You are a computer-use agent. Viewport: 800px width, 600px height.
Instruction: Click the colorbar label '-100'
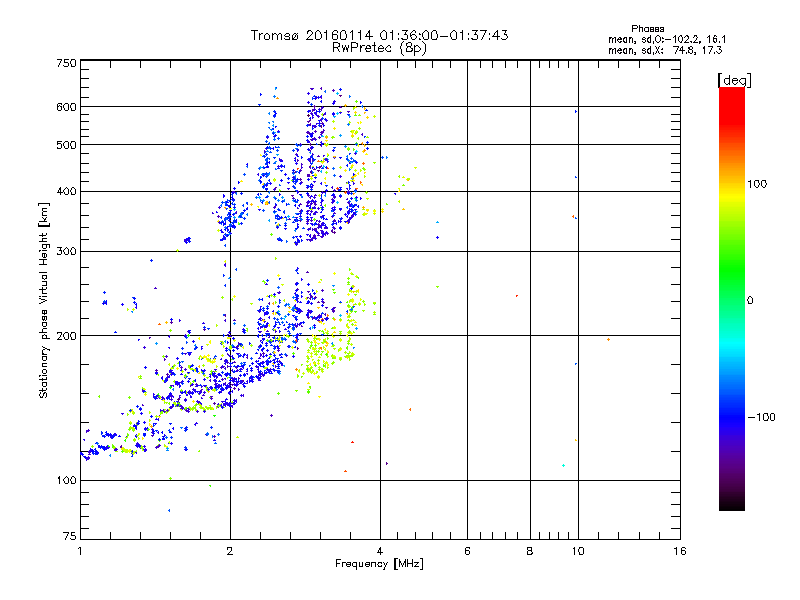(x=761, y=417)
